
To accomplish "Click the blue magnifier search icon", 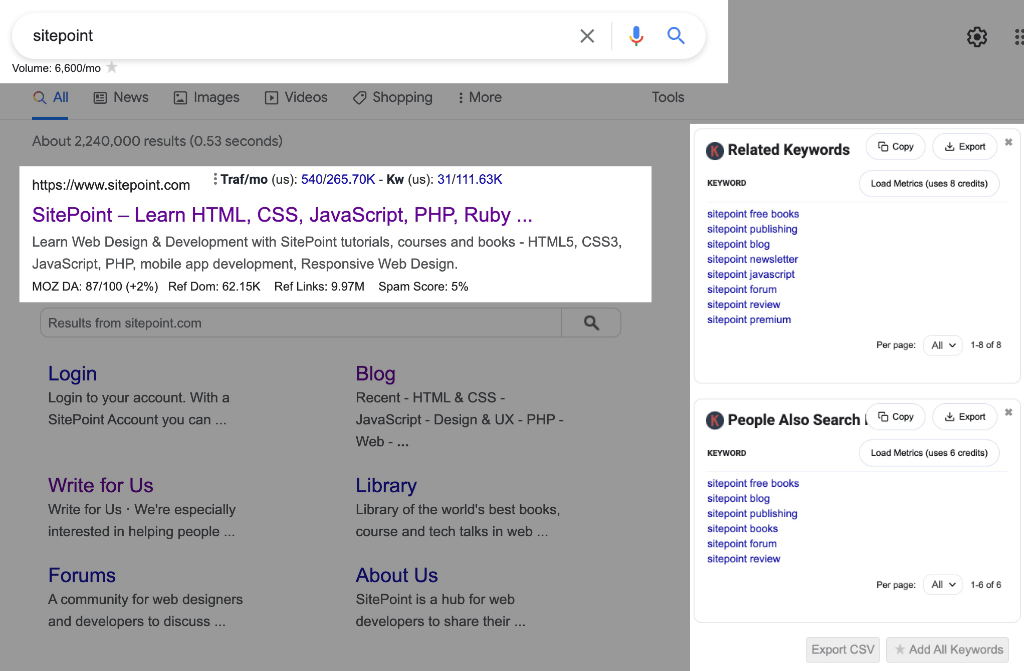I will pyautogui.click(x=676, y=36).
